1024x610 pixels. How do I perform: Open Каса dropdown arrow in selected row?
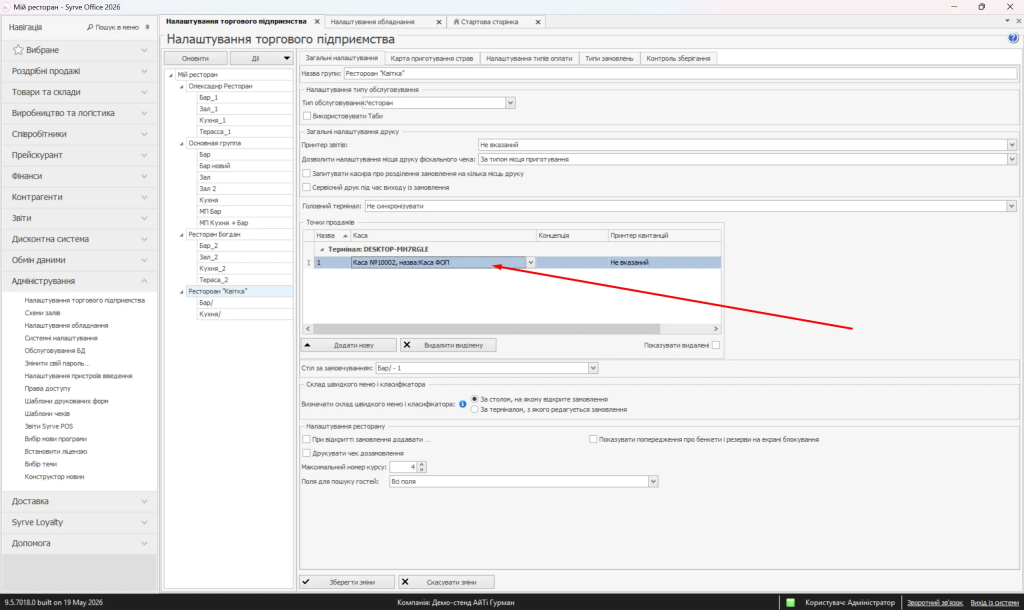pyautogui.click(x=530, y=263)
